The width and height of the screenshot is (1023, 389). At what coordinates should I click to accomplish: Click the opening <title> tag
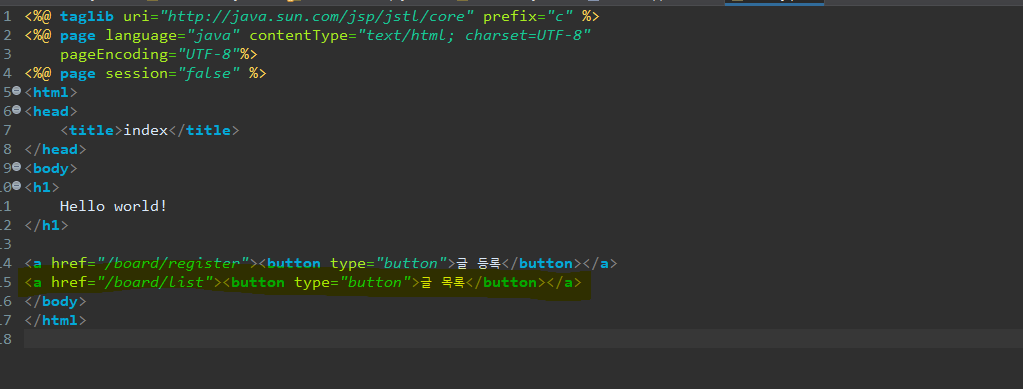tap(91, 130)
